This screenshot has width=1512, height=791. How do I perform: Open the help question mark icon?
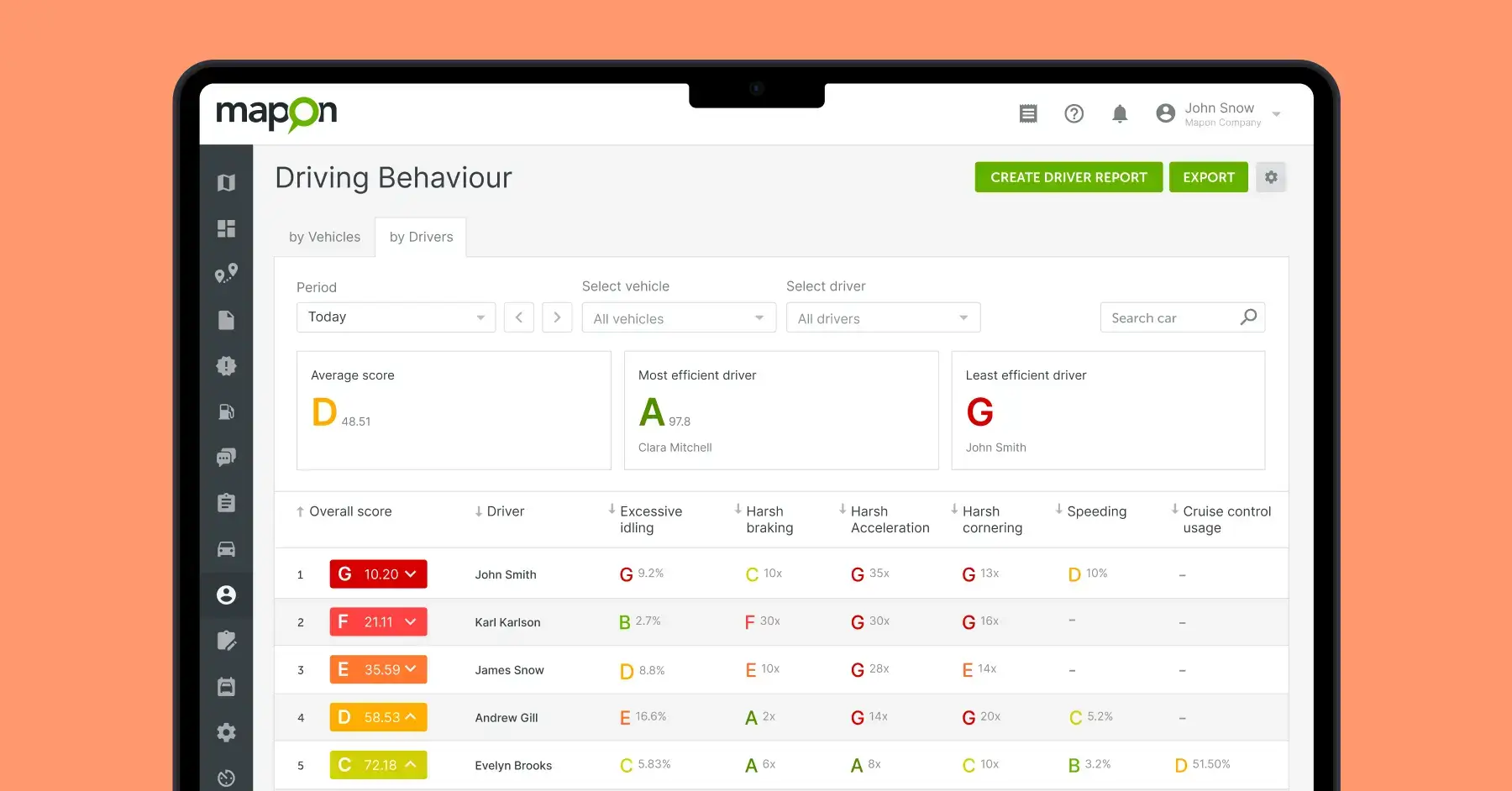[1074, 114]
